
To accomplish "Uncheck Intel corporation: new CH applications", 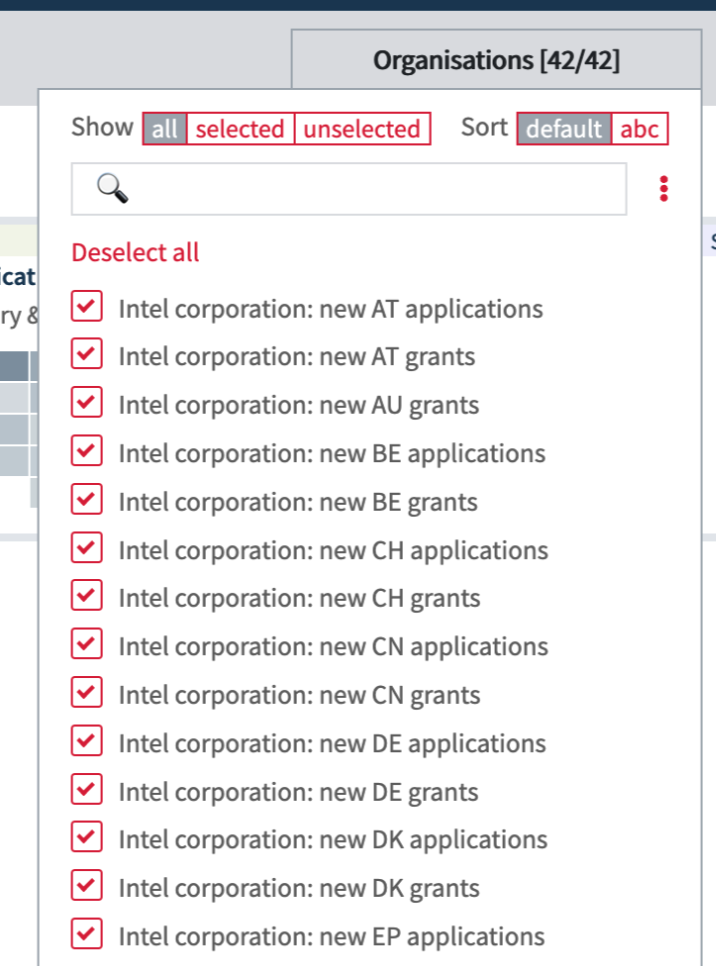I will [86, 547].
